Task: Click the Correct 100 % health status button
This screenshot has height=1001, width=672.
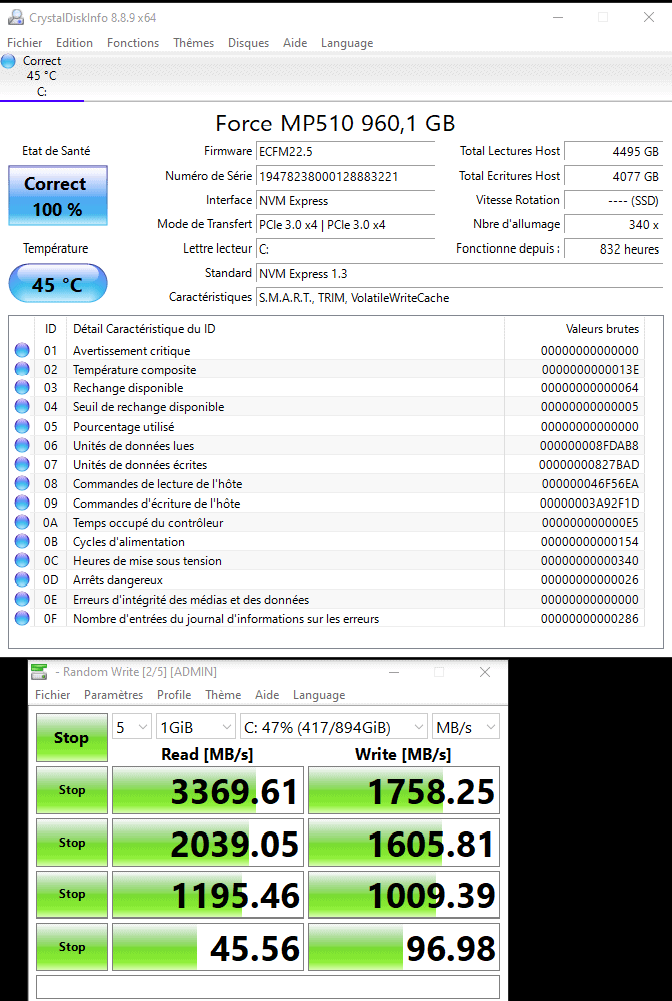Action: pyautogui.click(x=58, y=195)
